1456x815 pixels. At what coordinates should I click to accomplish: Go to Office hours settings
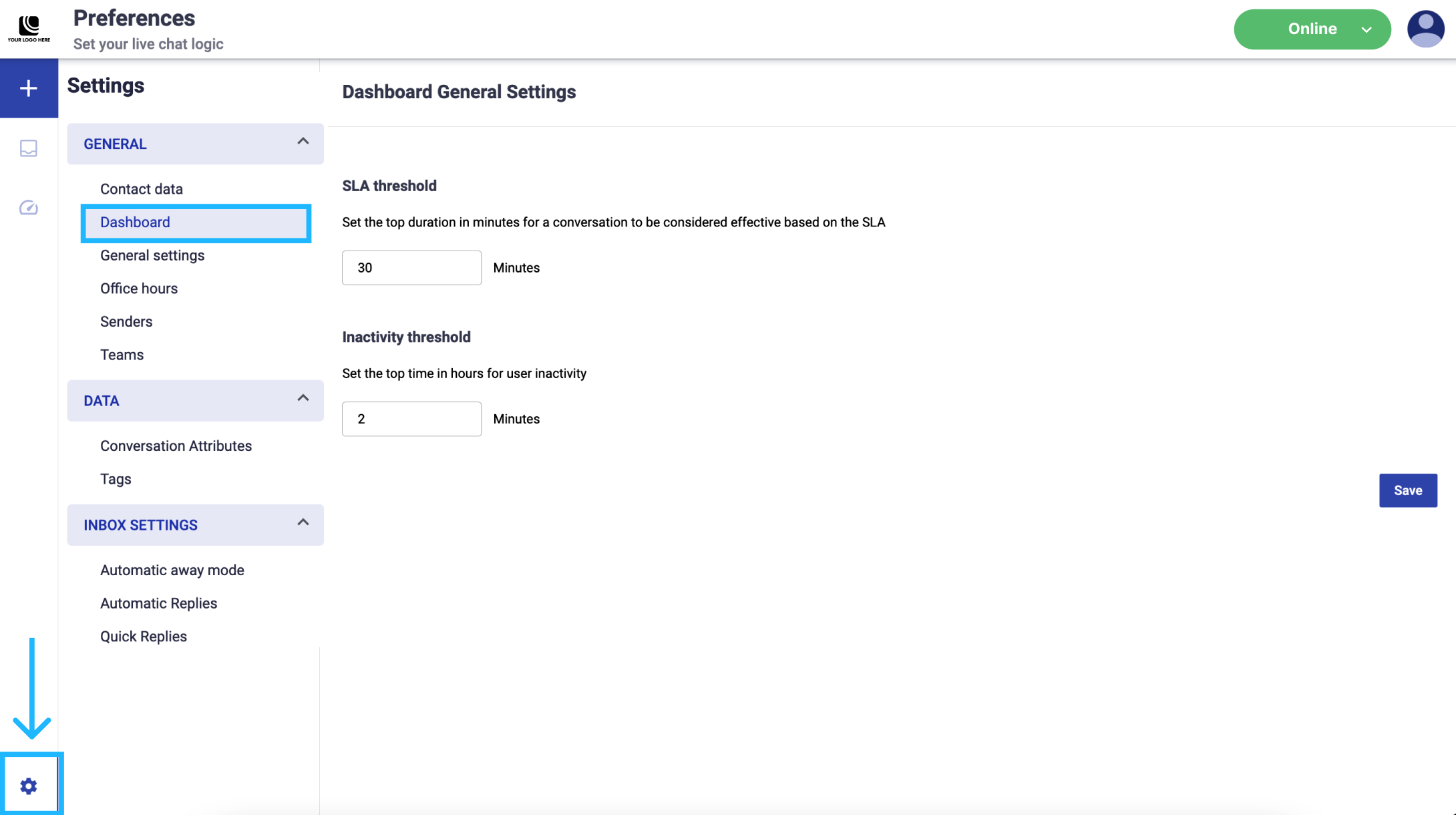[x=139, y=289]
